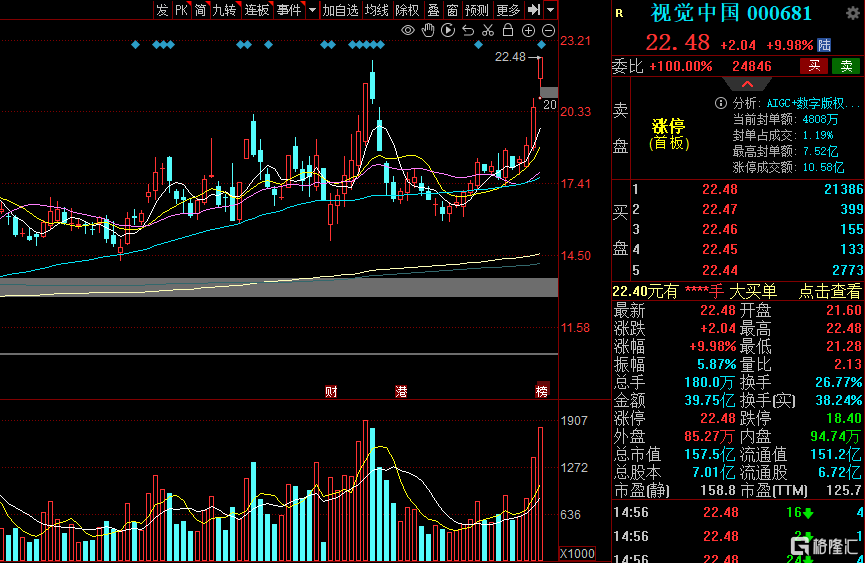Image resolution: width=865 pixels, height=563 pixels.
Task: Open the dropdown arrow after 事件
Action: 312,10
